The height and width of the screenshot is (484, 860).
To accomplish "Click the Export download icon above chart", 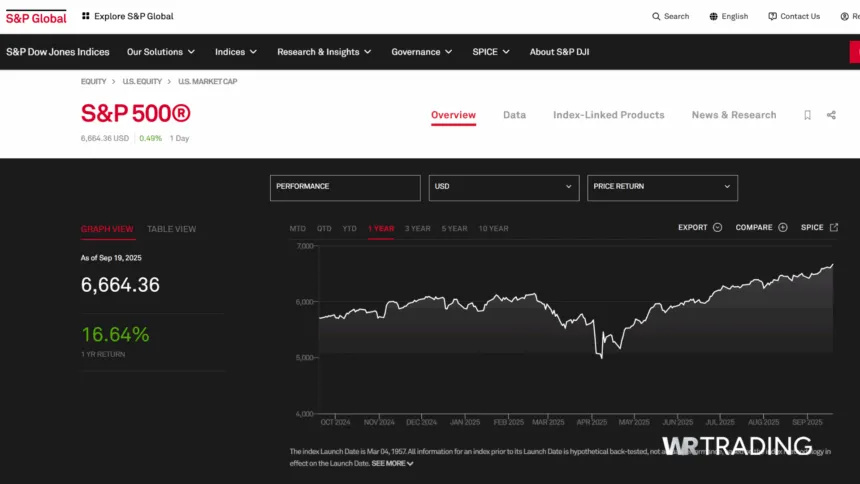I will point(717,228).
